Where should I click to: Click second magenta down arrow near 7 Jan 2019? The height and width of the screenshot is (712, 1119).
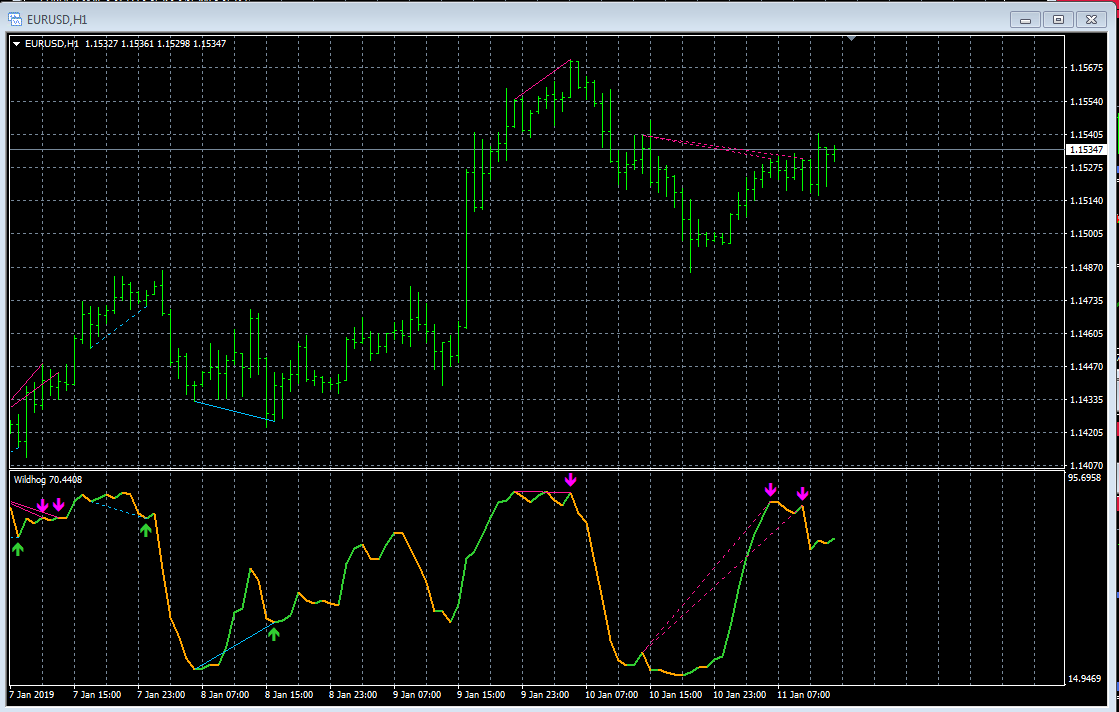pyautogui.click(x=59, y=505)
